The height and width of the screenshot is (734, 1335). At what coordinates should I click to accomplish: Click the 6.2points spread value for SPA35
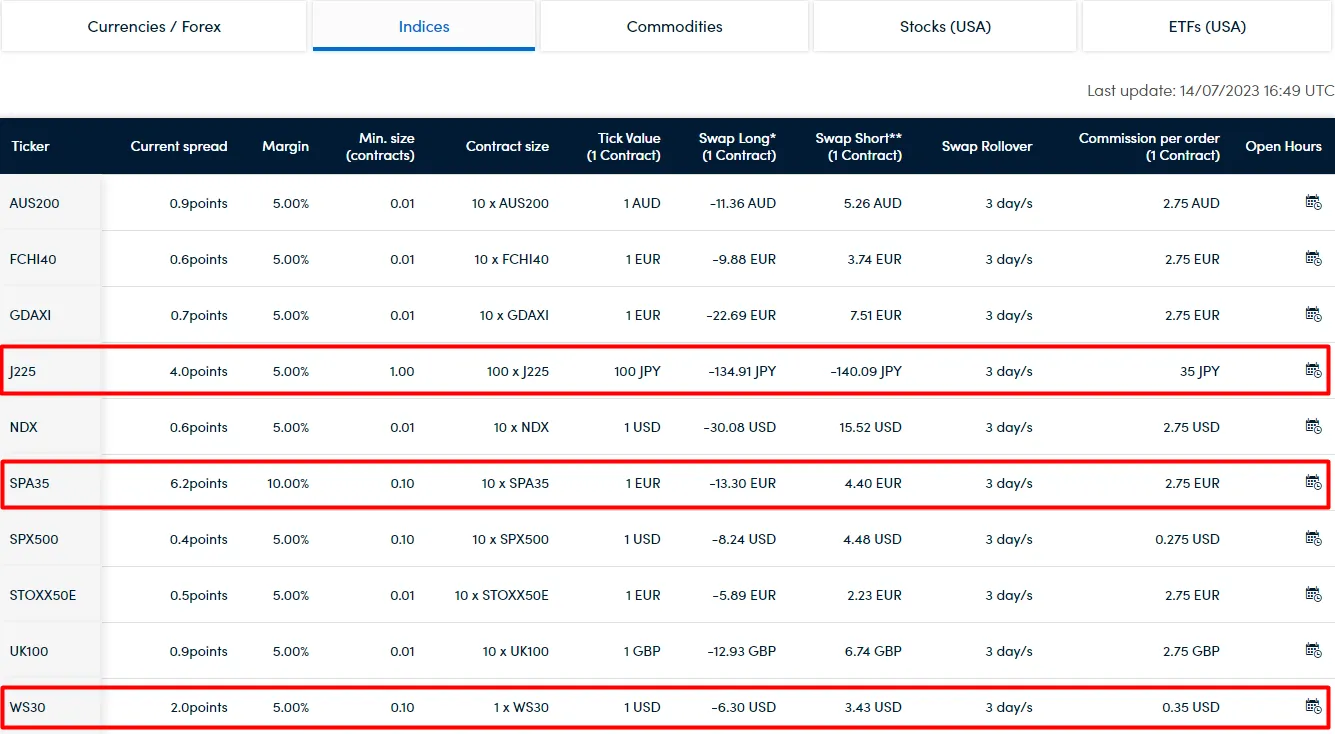click(199, 483)
